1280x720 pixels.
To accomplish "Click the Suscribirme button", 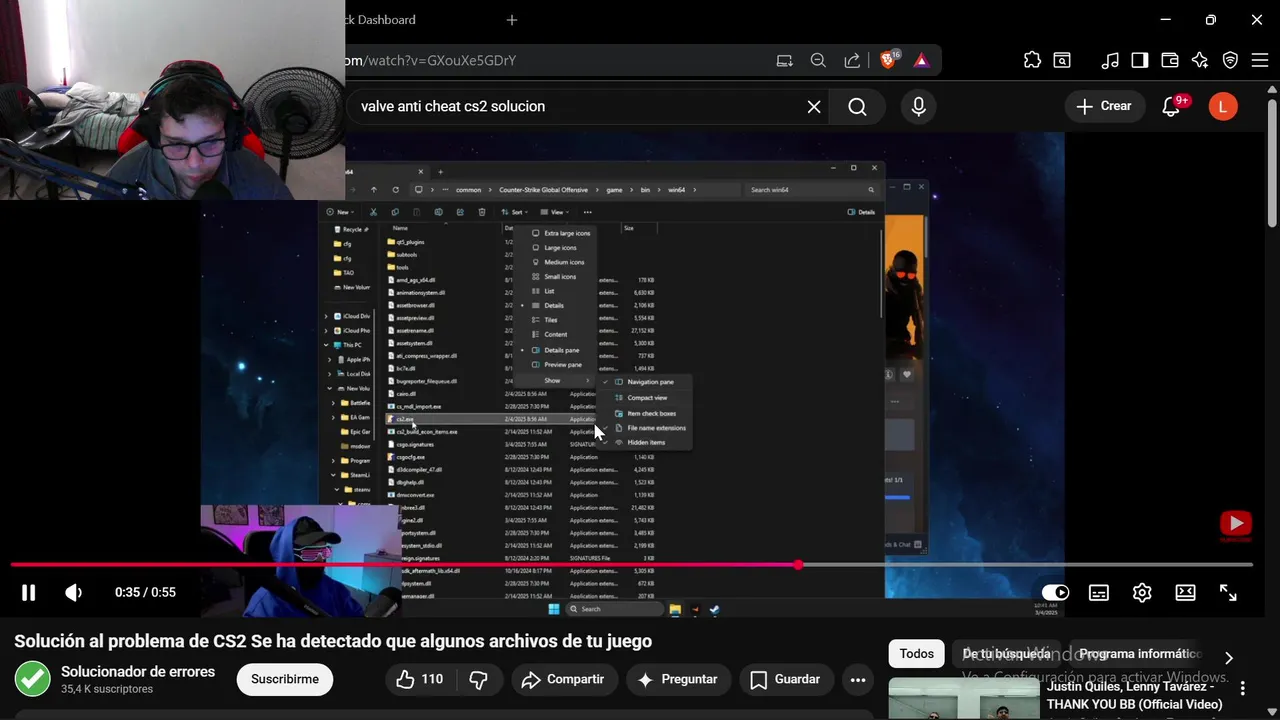I will tap(285, 679).
